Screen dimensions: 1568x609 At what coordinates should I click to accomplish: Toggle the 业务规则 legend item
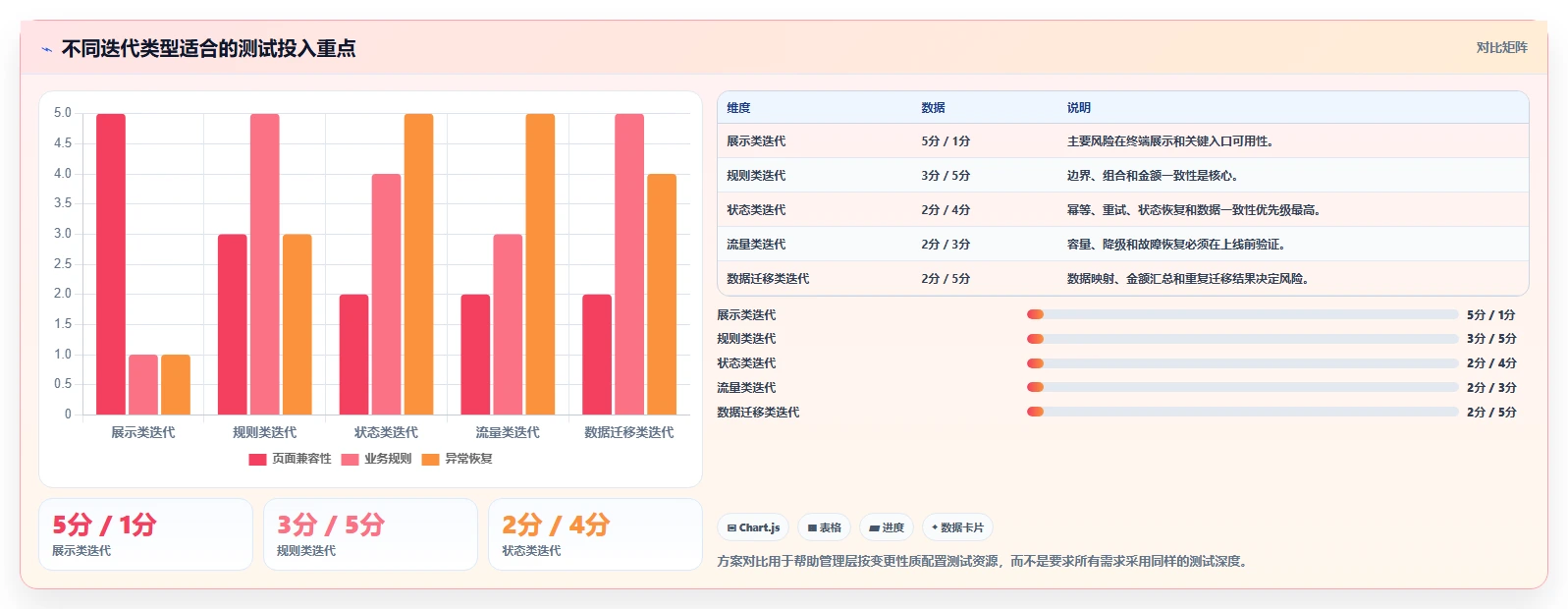(x=377, y=459)
